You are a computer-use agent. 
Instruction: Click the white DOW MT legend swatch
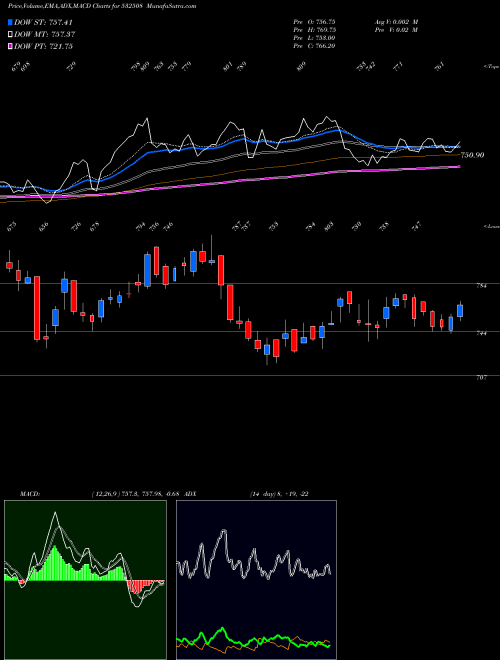click(x=11, y=34)
